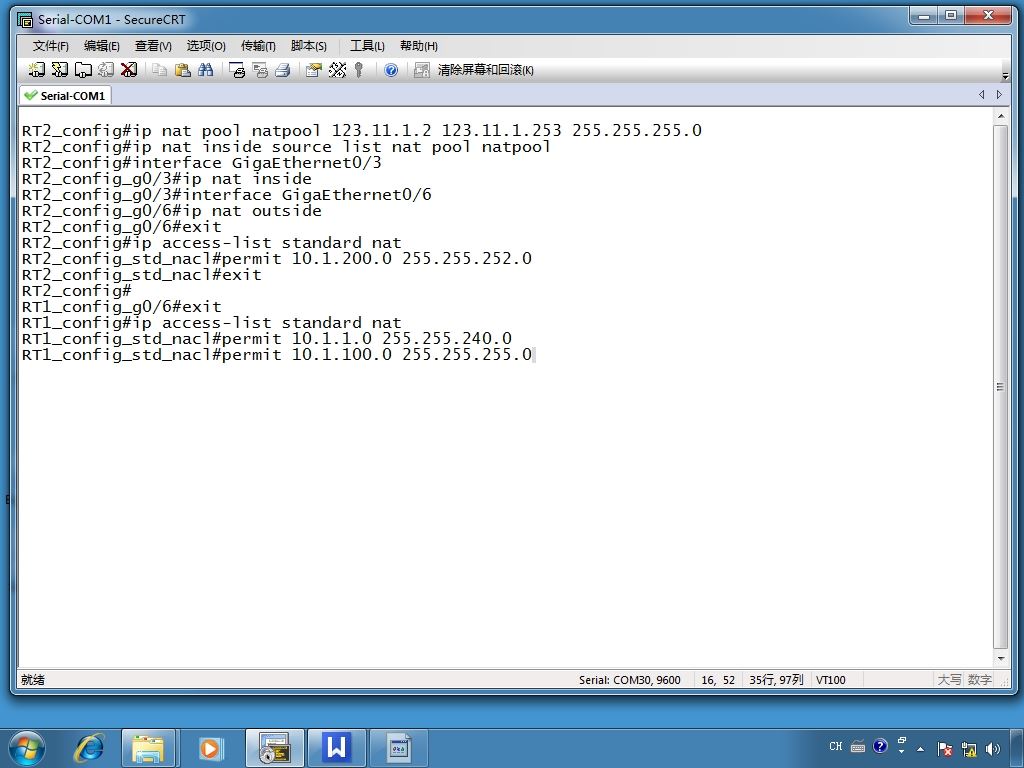Click the CH input language indicator

click(x=835, y=746)
